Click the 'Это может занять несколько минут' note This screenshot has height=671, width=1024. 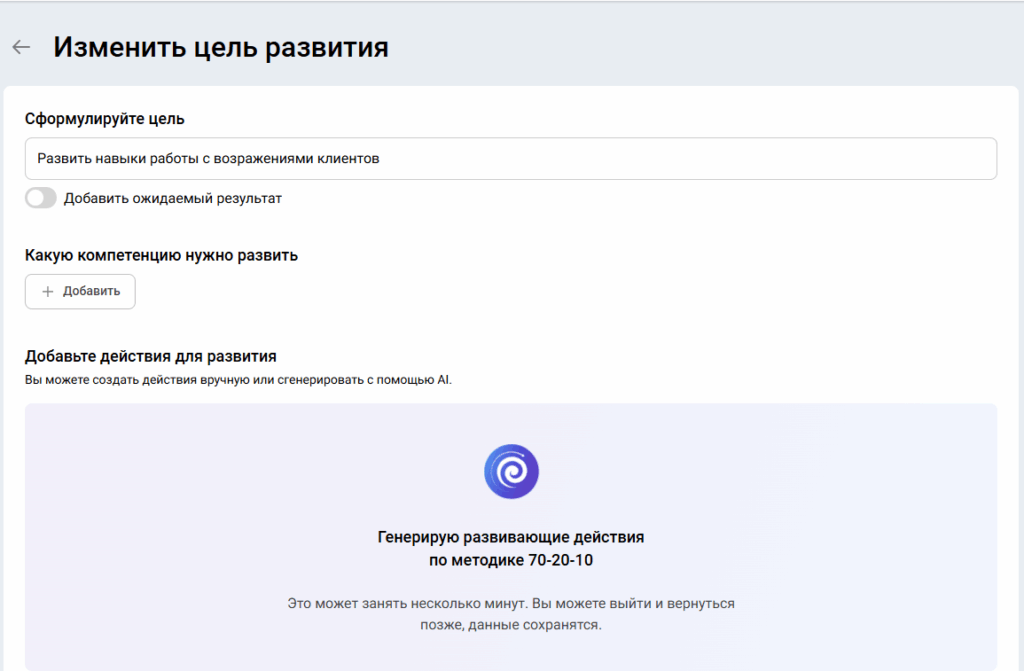pos(511,604)
